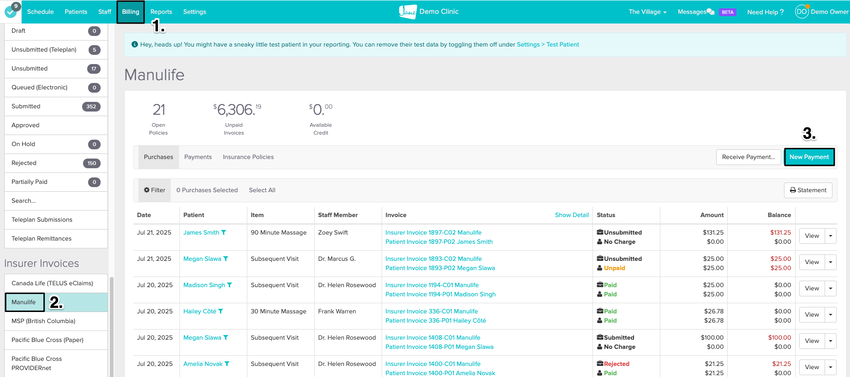Click the BETA badge beside Messages

(727, 11)
